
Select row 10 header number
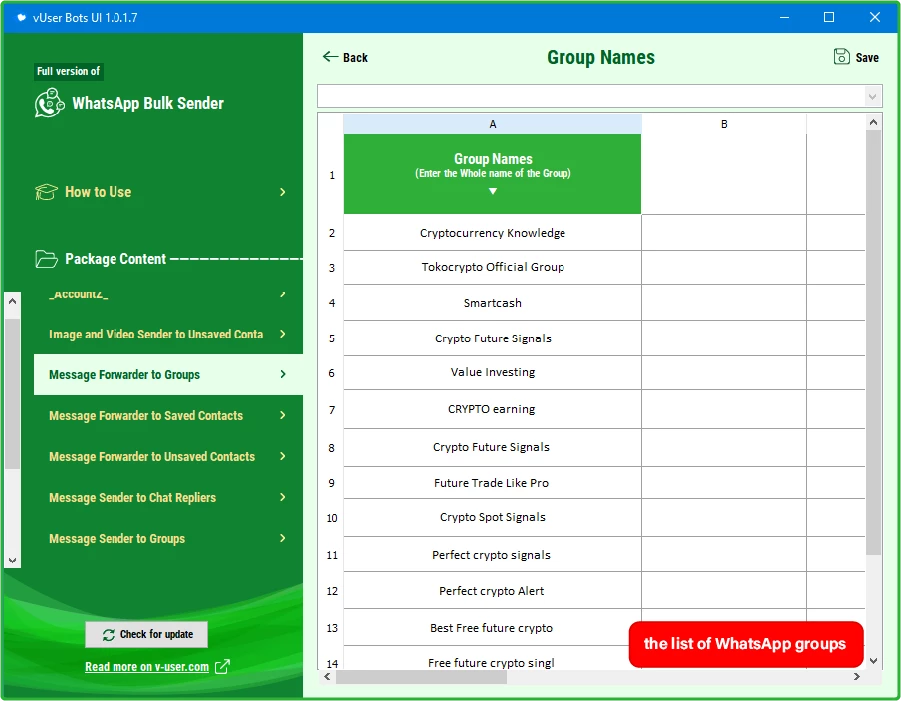[x=332, y=518]
